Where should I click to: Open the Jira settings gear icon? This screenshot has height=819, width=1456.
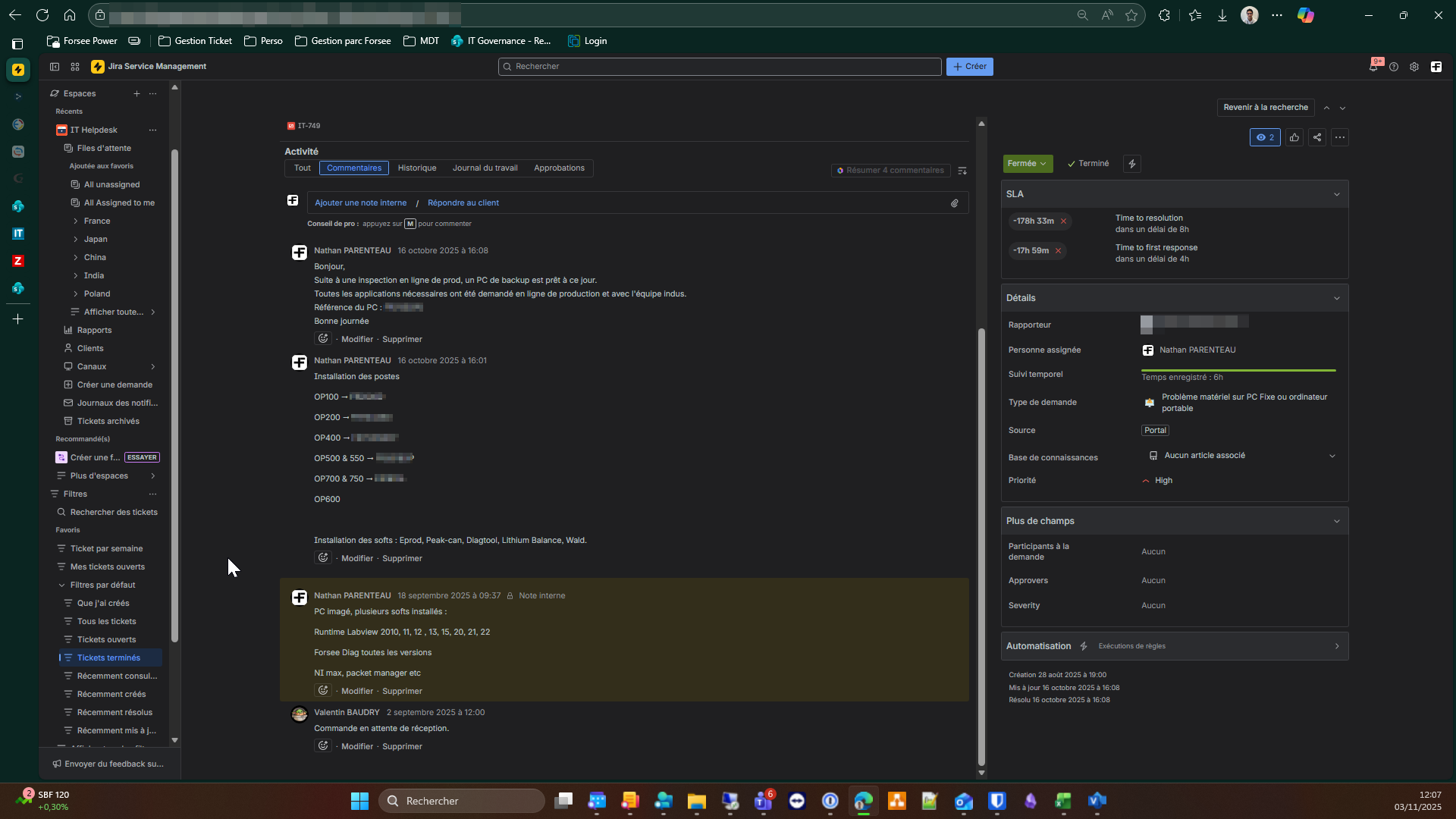(x=1414, y=67)
